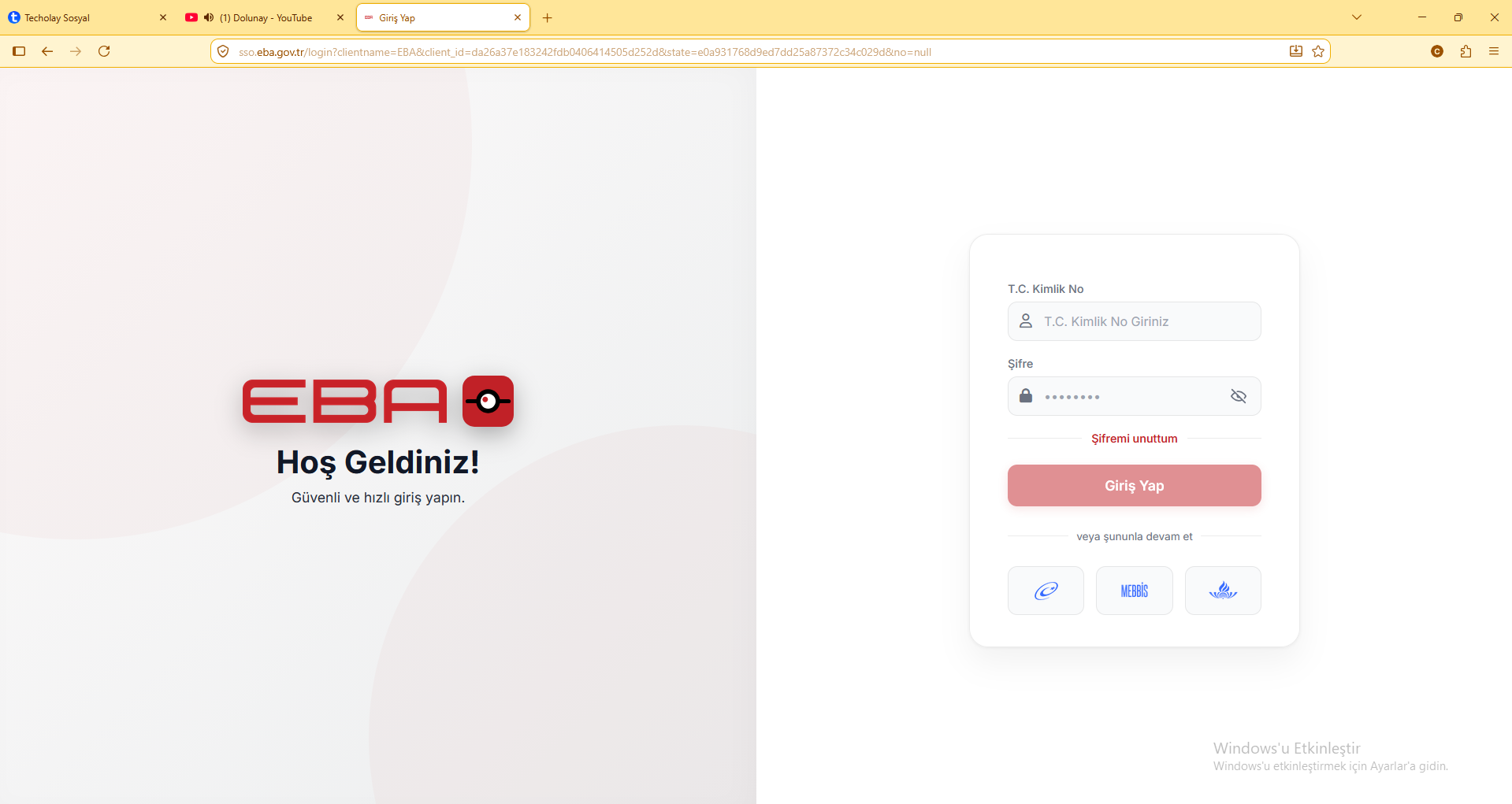Click "Güvenli ve hızlı giriş yapın." text
1512x804 pixels.
[x=378, y=498]
